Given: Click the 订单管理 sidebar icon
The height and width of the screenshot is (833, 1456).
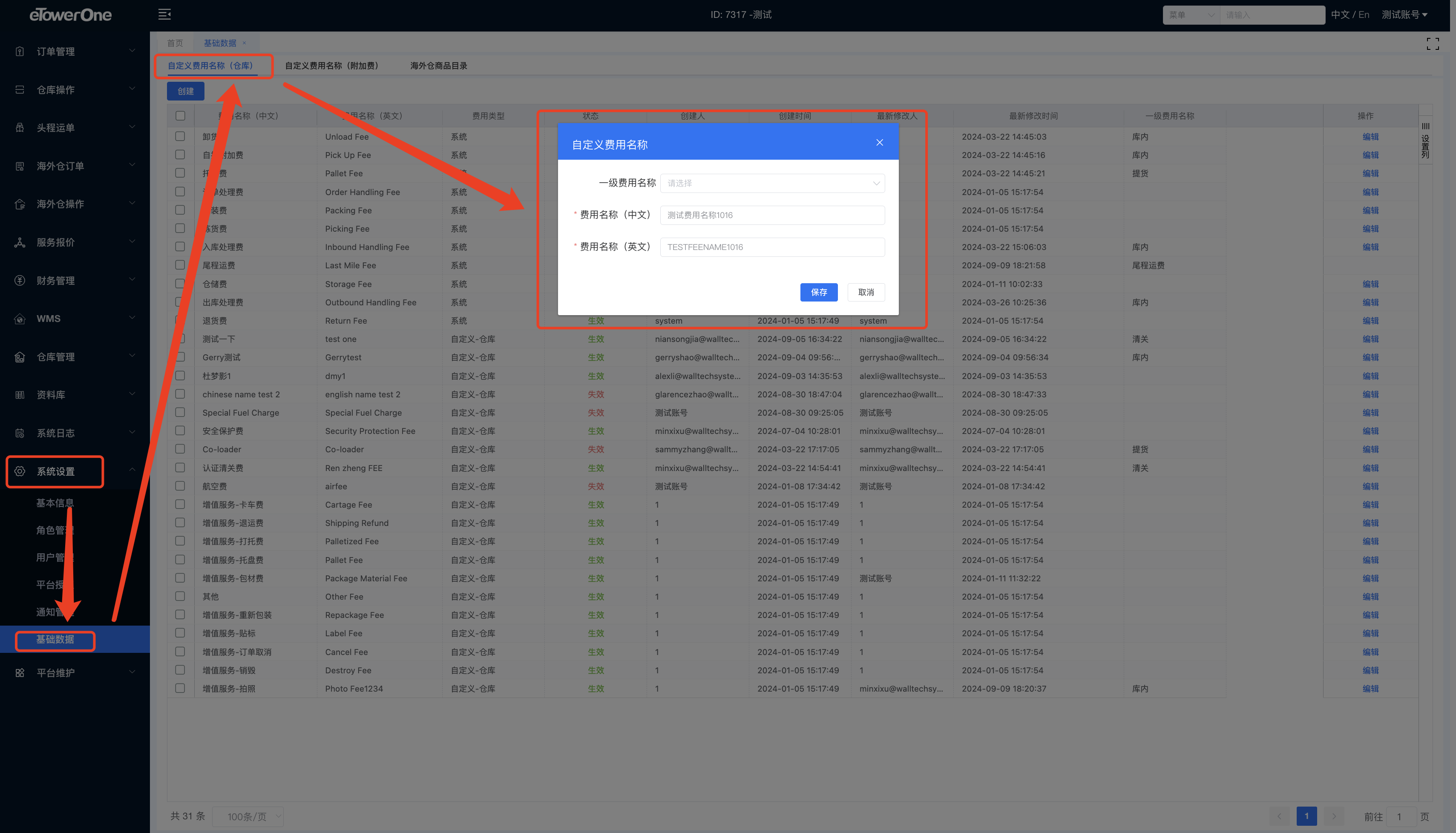Looking at the screenshot, I should click(x=20, y=52).
